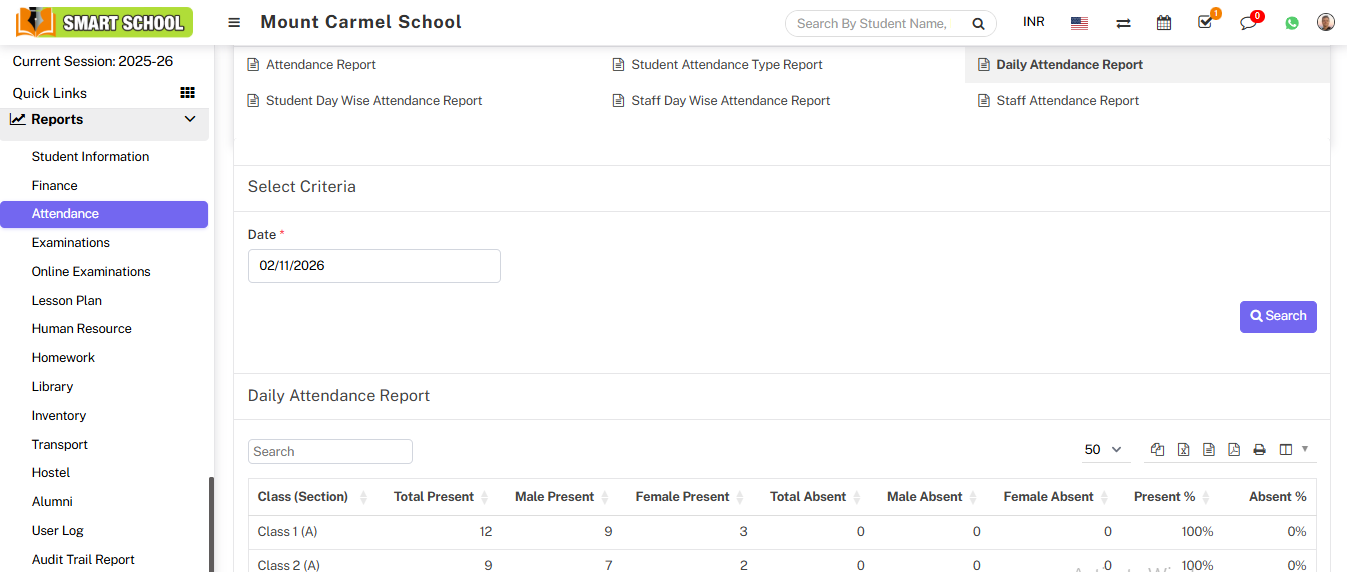Open Online Examinations reports

click(x=91, y=272)
